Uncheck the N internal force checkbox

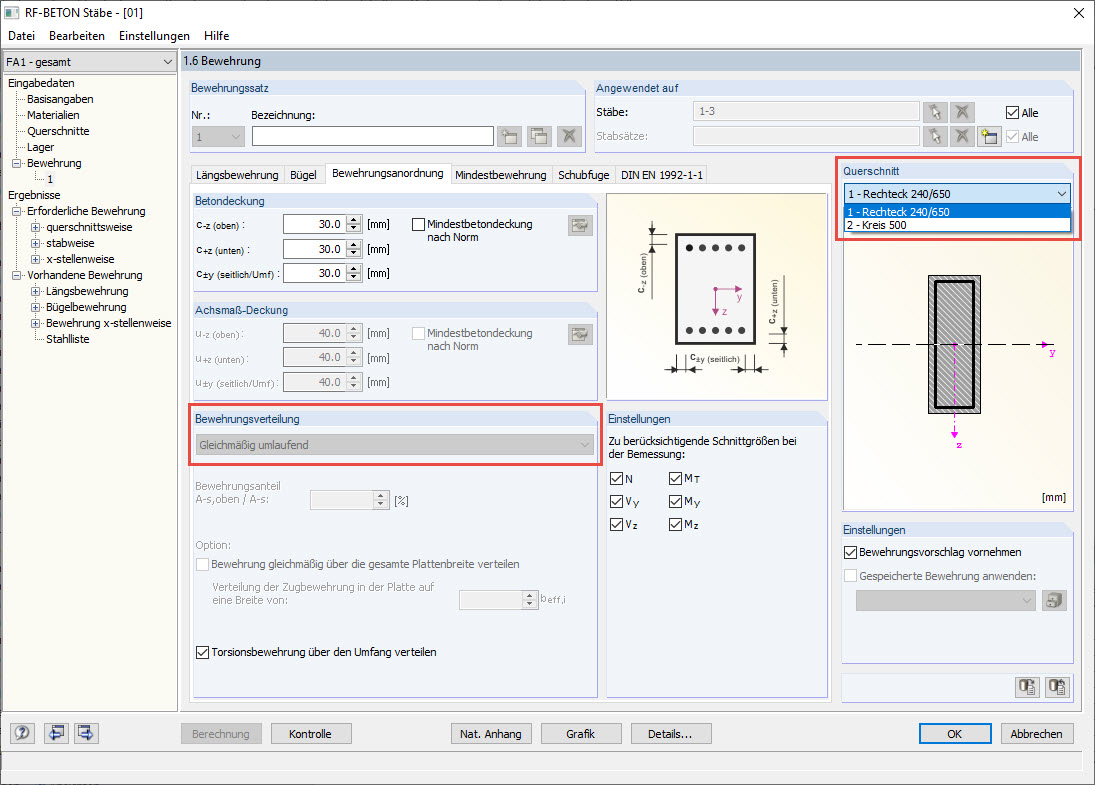616,478
